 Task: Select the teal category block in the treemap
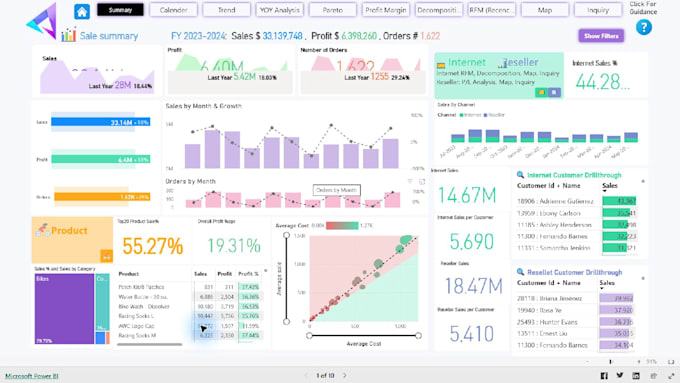[x=102, y=302]
